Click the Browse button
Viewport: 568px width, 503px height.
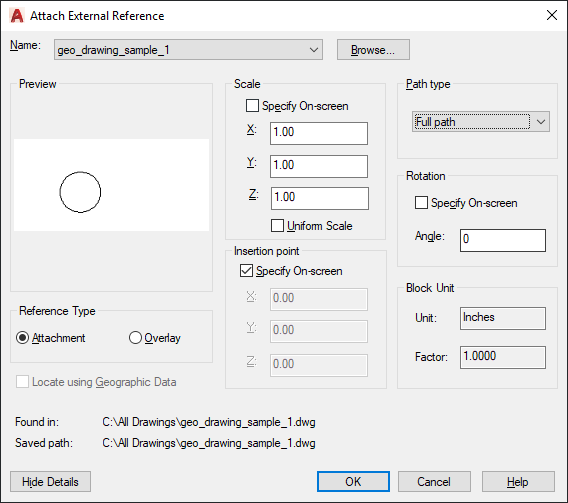coord(373,50)
